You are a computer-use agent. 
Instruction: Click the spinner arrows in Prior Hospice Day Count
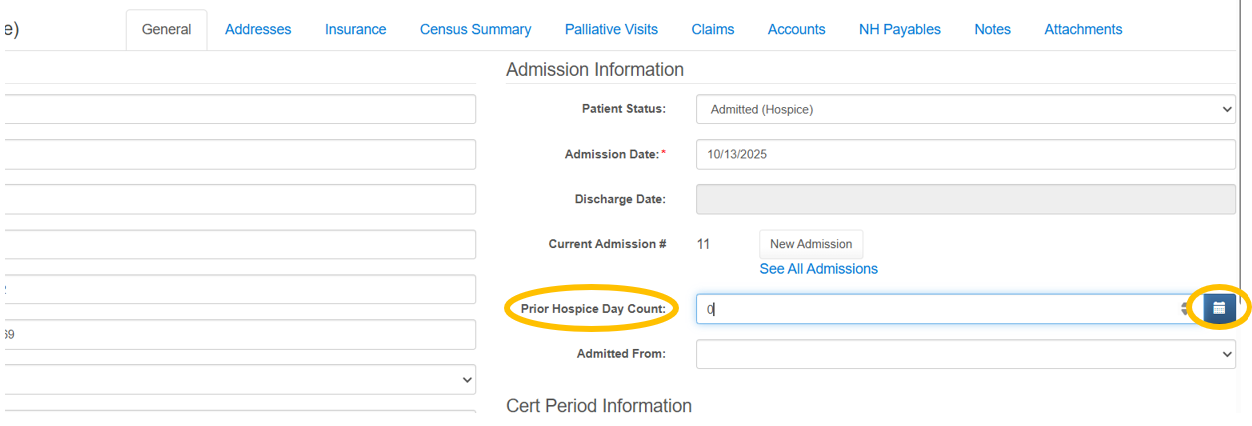(1184, 309)
